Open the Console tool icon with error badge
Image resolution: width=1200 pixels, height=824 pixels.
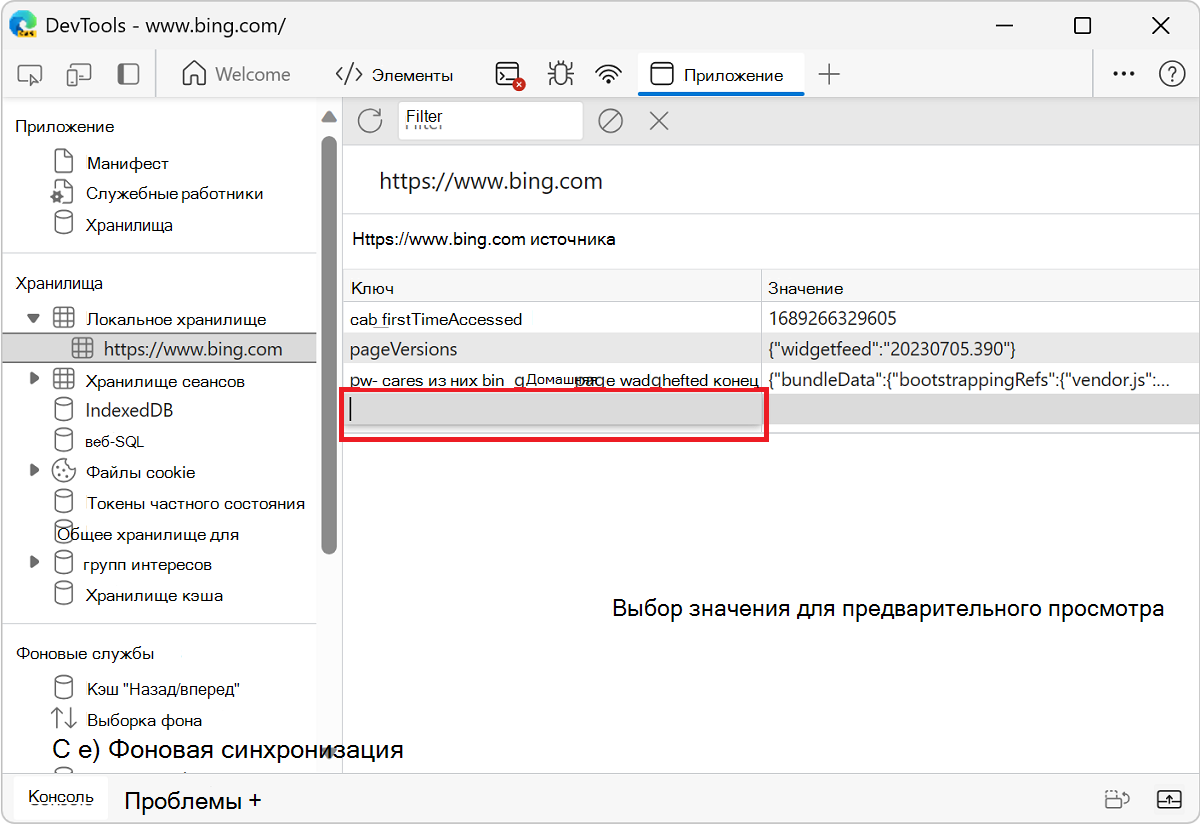pyautogui.click(x=509, y=75)
